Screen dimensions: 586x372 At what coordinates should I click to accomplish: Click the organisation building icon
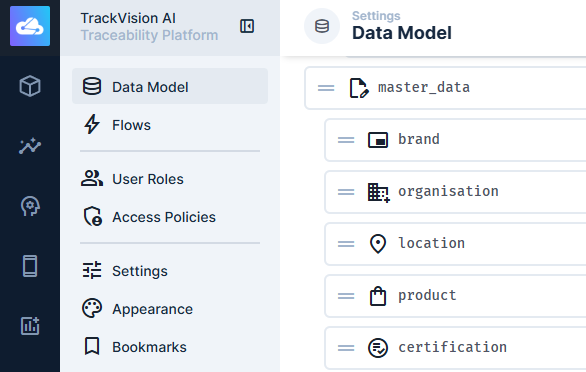pyautogui.click(x=379, y=193)
